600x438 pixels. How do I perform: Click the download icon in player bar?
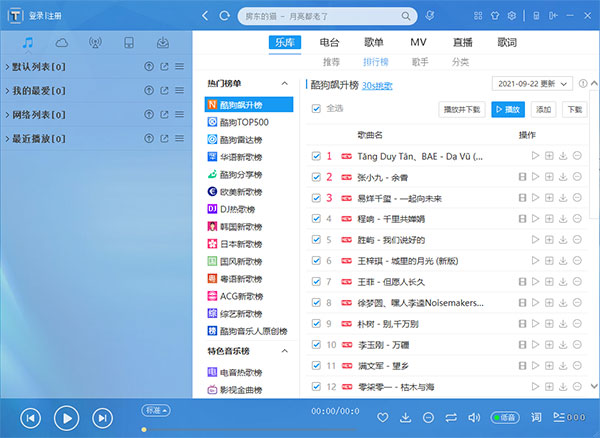tap(405, 417)
